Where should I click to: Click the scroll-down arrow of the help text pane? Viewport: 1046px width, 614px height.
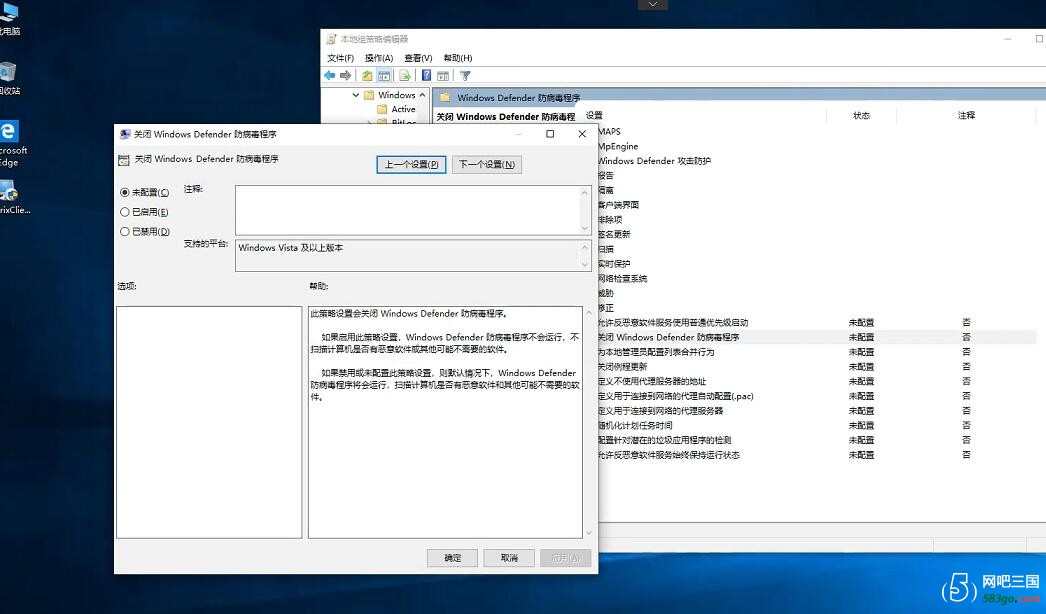tap(588, 533)
